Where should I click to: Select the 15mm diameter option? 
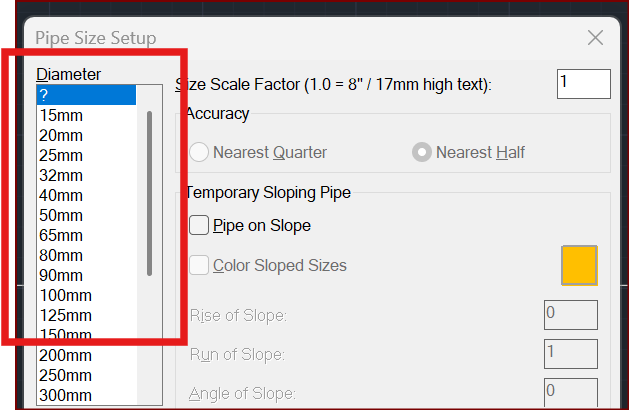(x=61, y=115)
